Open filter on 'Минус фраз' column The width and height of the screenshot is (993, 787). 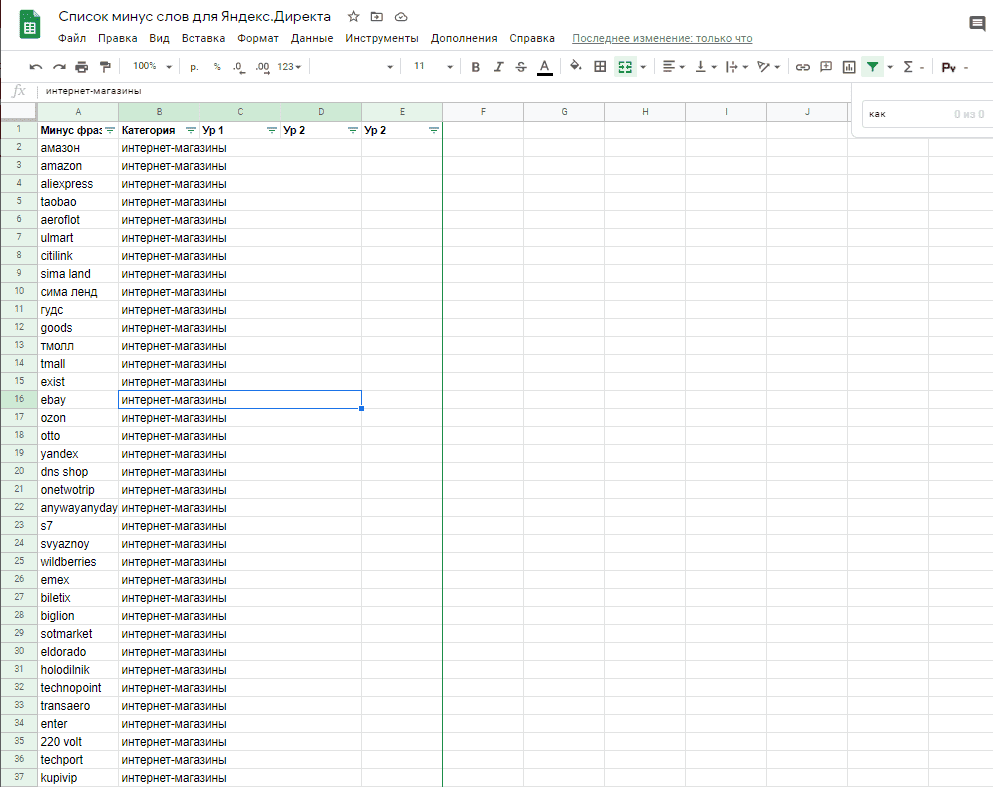[110, 130]
